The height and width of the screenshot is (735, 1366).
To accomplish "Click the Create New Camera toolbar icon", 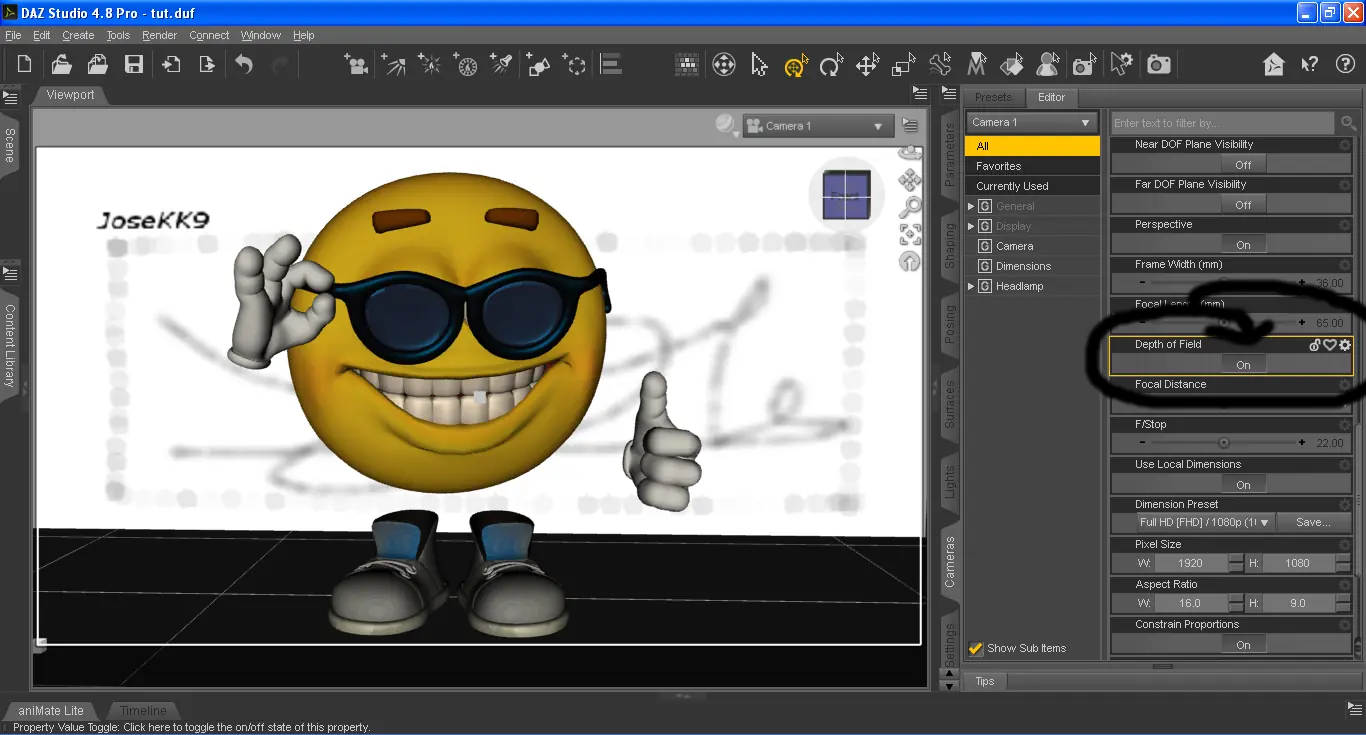I will click(x=355, y=65).
